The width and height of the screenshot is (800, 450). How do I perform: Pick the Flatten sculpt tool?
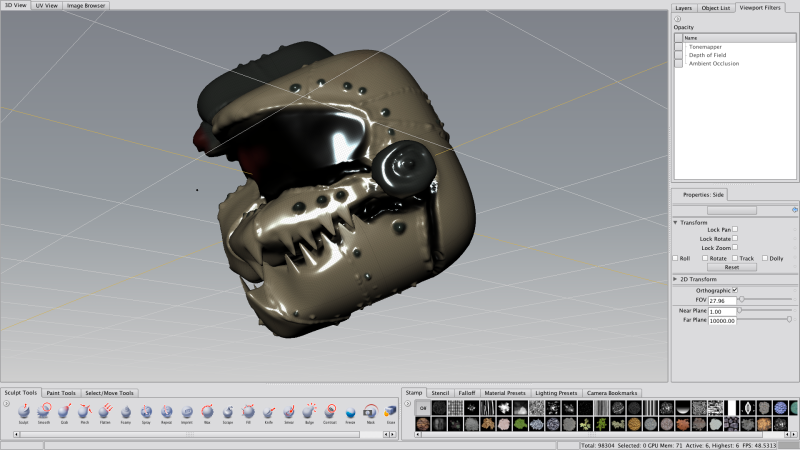105,411
